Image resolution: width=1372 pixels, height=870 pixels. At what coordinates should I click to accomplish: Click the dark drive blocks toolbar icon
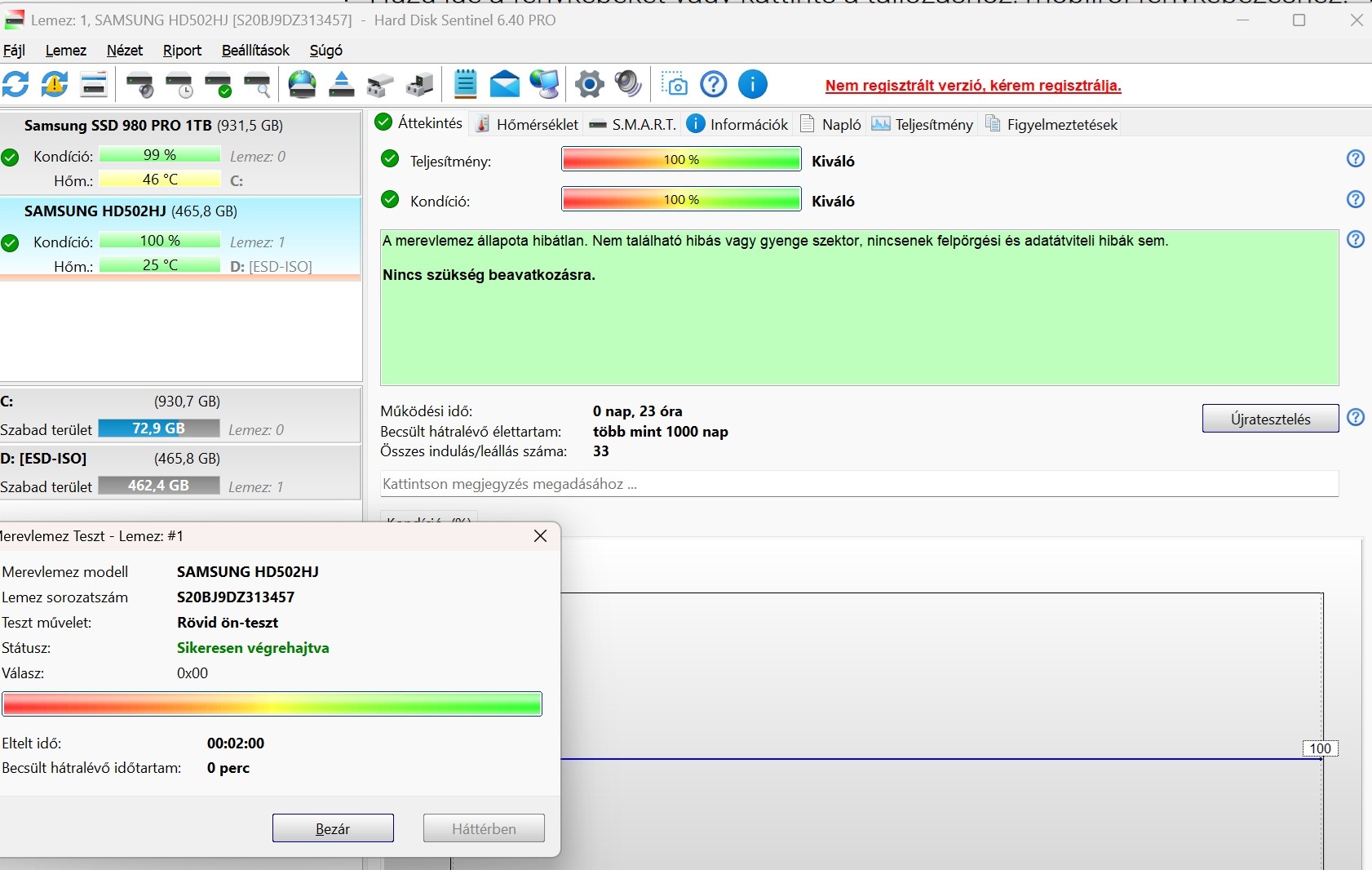tap(420, 84)
